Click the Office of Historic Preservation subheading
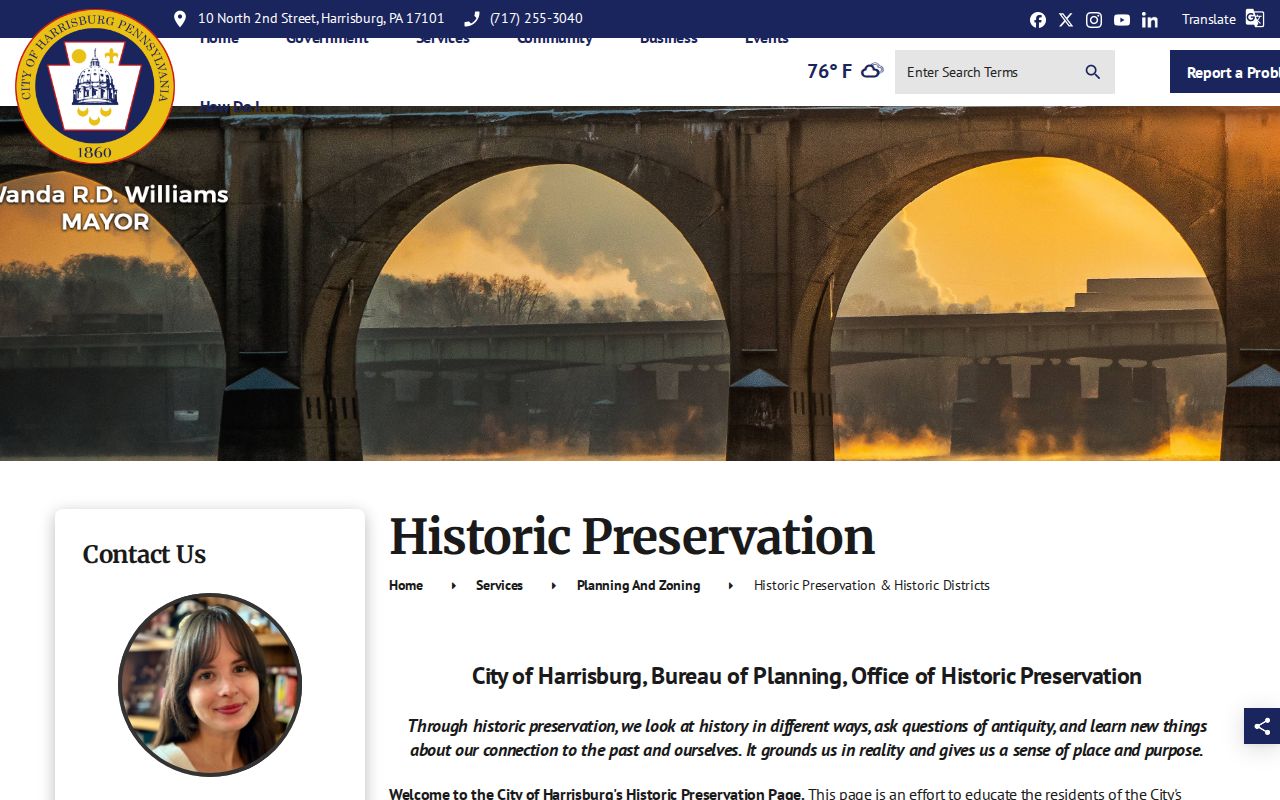Screen dimensions: 1280x800 point(806,676)
